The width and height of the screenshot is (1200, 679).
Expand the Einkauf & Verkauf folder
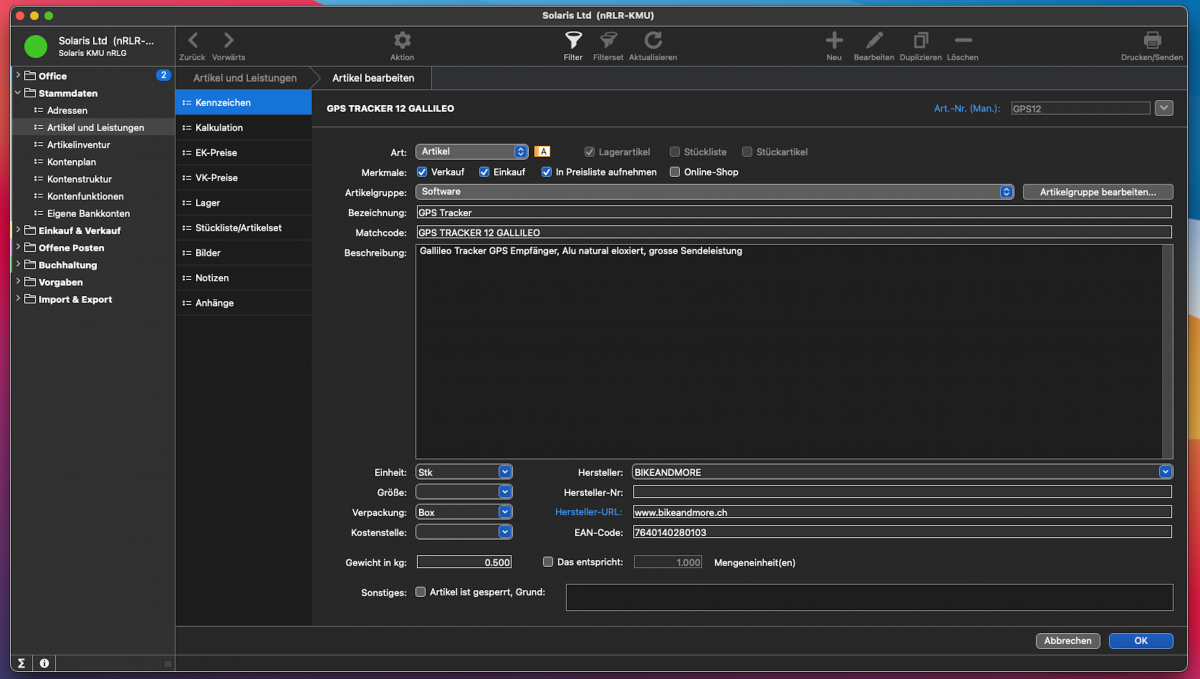tap(18, 231)
